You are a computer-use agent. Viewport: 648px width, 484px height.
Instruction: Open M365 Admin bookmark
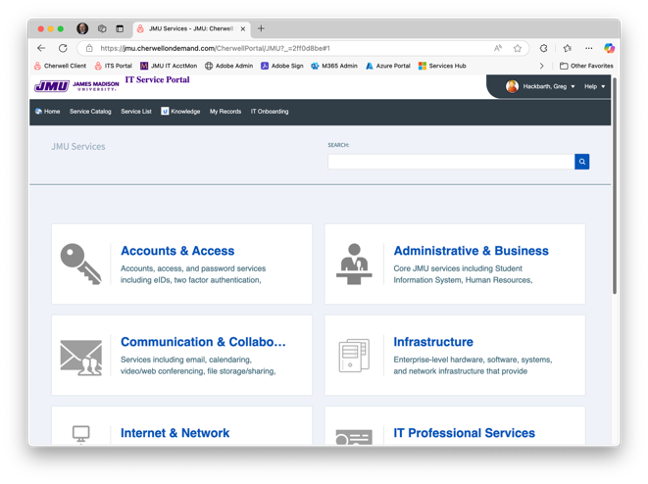(334, 66)
